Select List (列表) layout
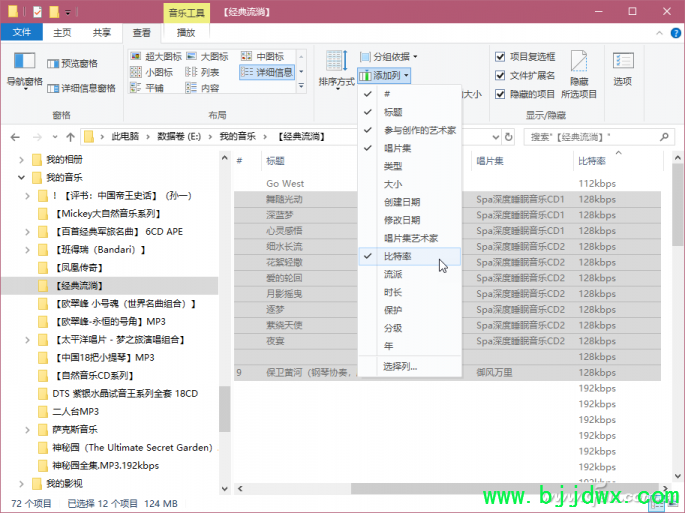The width and height of the screenshot is (685, 513). tap(202, 72)
